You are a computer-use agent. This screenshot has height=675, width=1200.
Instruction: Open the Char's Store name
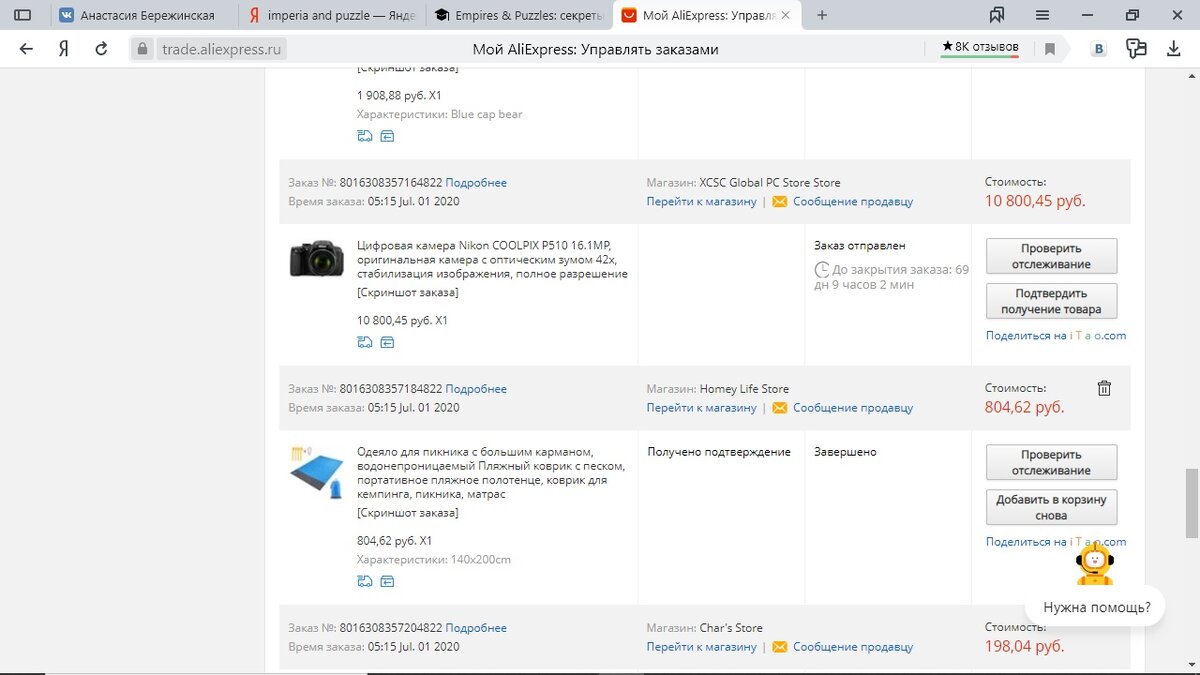point(731,628)
